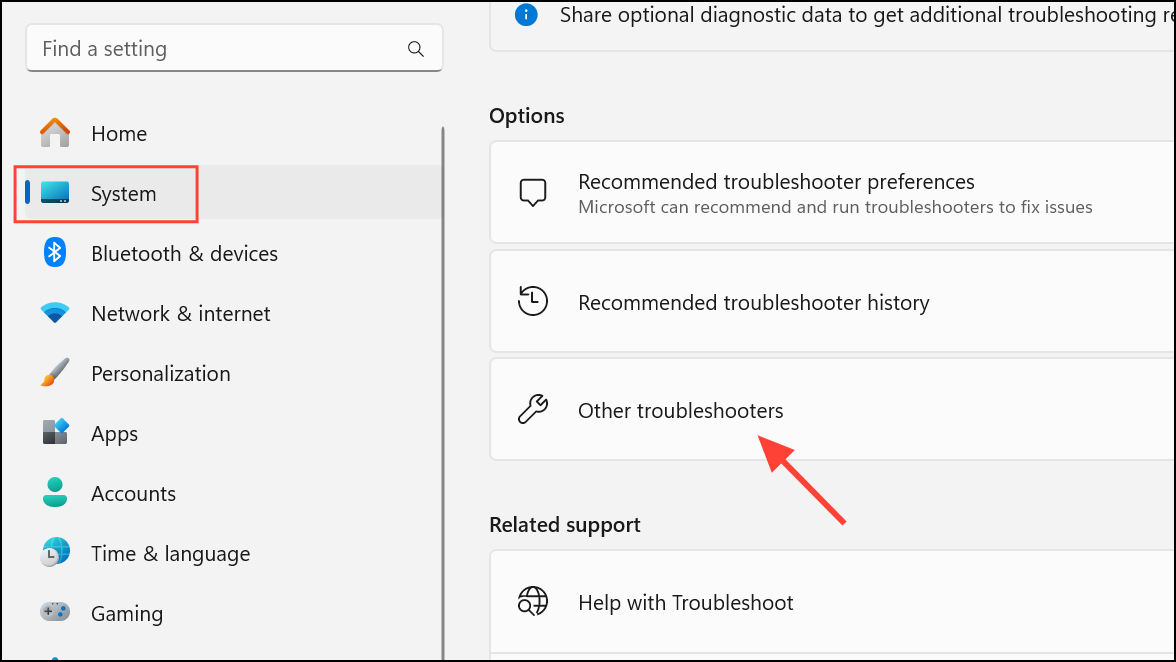Click the Apps squares icon
This screenshot has height=662, width=1176.
tap(55, 433)
